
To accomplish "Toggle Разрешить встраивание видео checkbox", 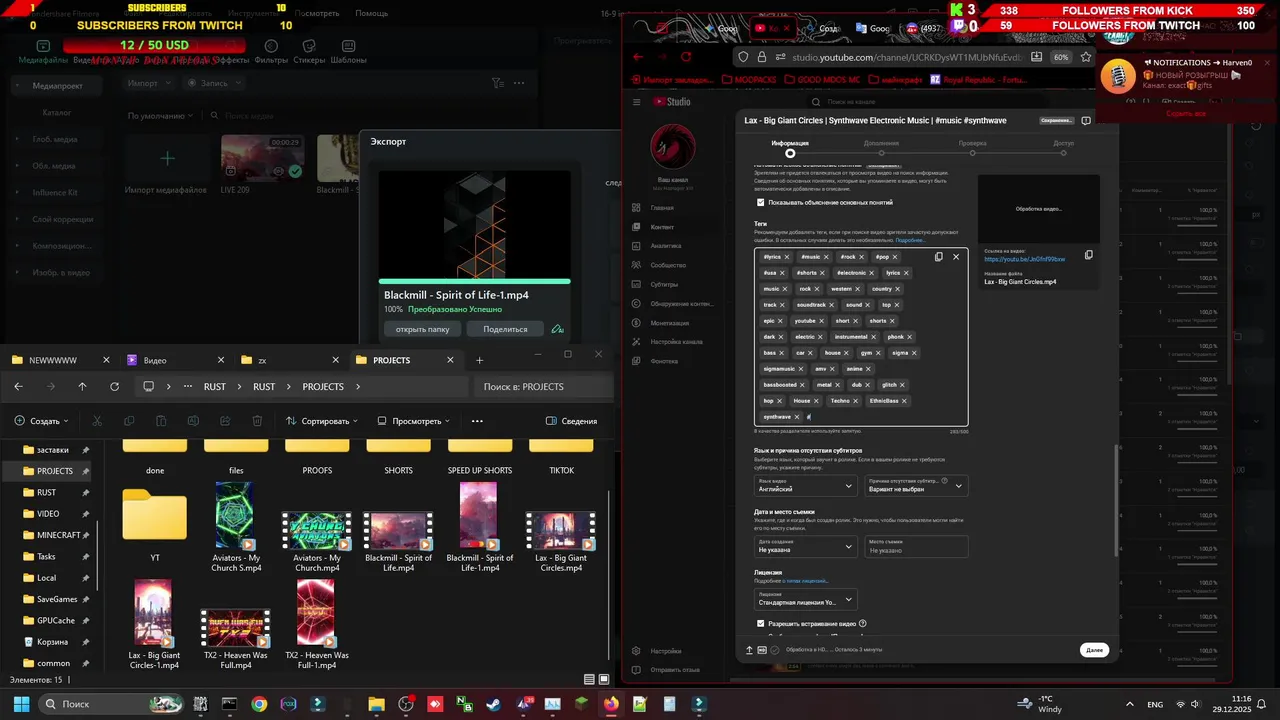I will point(760,623).
